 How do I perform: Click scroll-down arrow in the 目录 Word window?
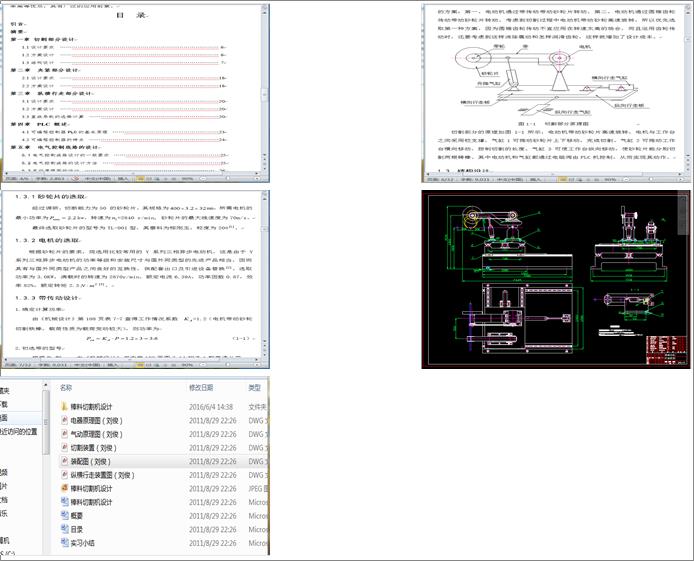[x=265, y=155]
